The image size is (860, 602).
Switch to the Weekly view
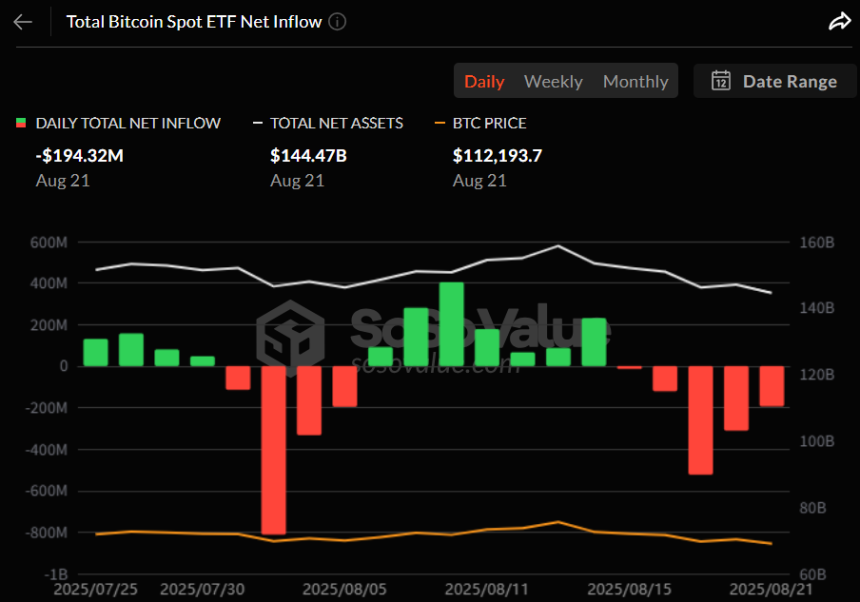pyautogui.click(x=553, y=81)
